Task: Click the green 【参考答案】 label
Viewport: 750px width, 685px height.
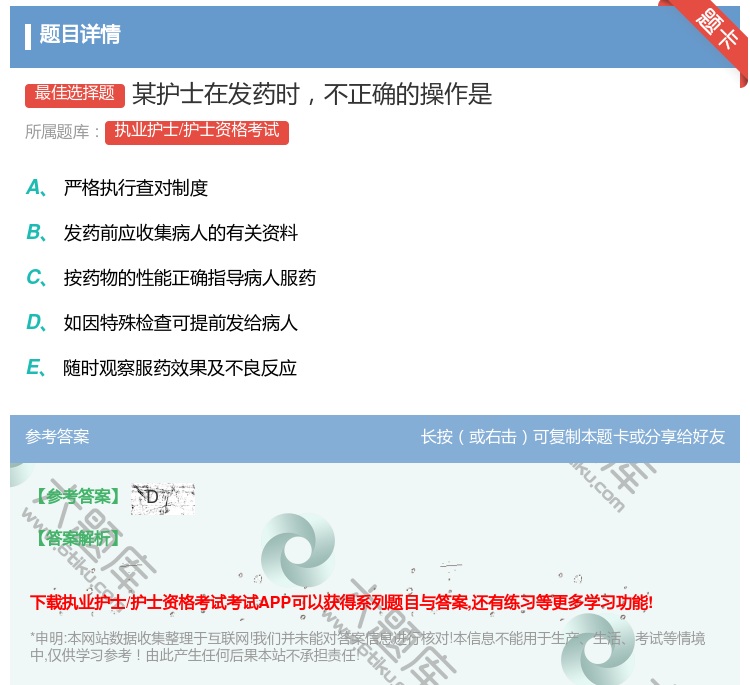Action: pos(79,497)
